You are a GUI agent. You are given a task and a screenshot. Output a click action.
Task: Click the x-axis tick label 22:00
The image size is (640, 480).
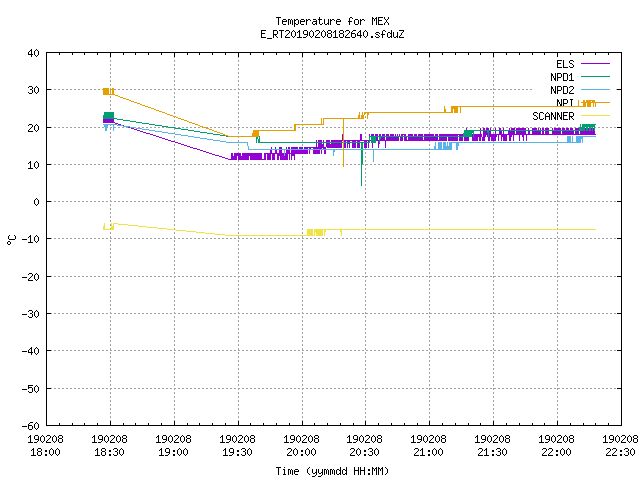557,452
